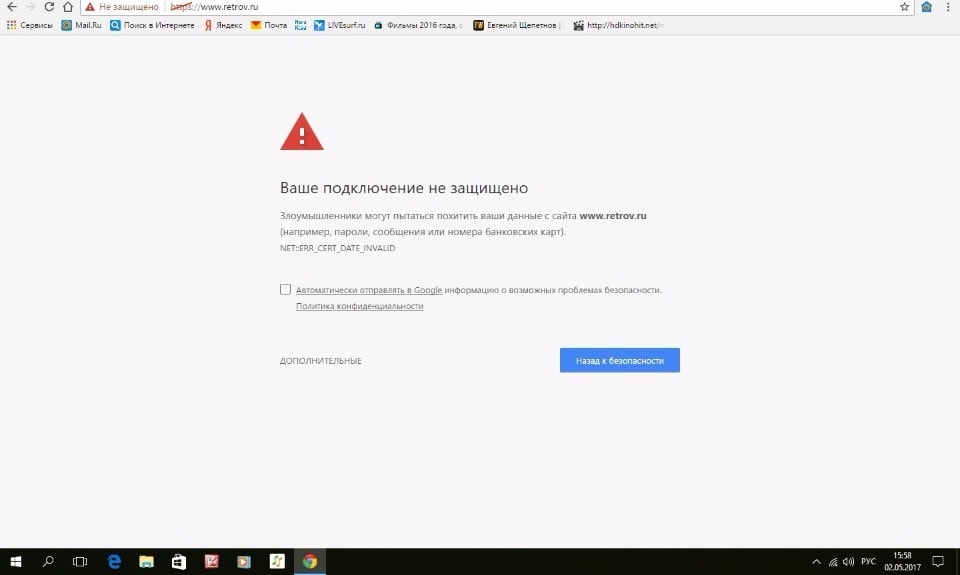Follow the 'Автоматически отправлять в Google' link
This screenshot has height=575, width=960.
(x=369, y=290)
